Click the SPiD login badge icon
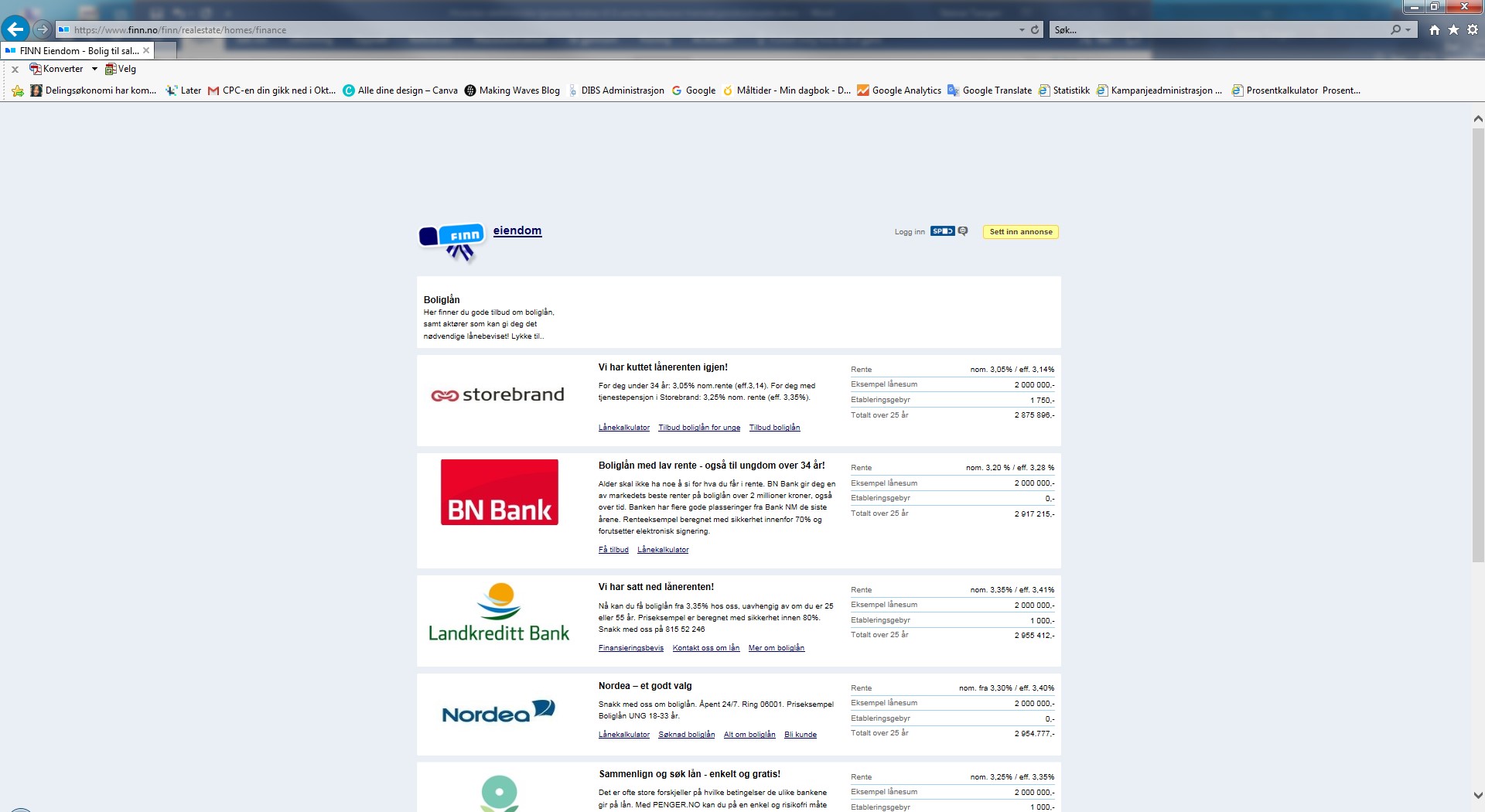1485x812 pixels. (942, 231)
